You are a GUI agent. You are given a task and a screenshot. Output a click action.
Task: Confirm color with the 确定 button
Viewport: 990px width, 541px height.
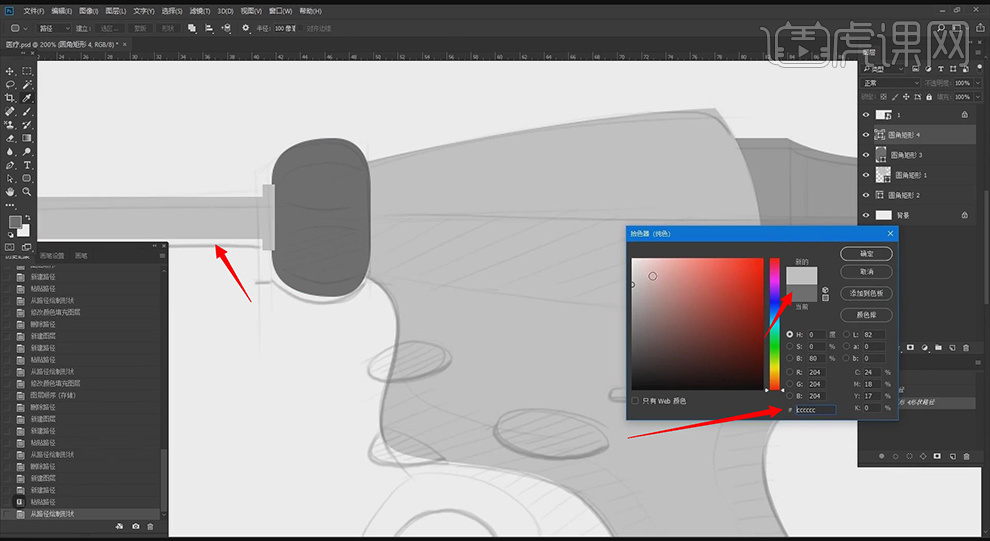(866, 254)
